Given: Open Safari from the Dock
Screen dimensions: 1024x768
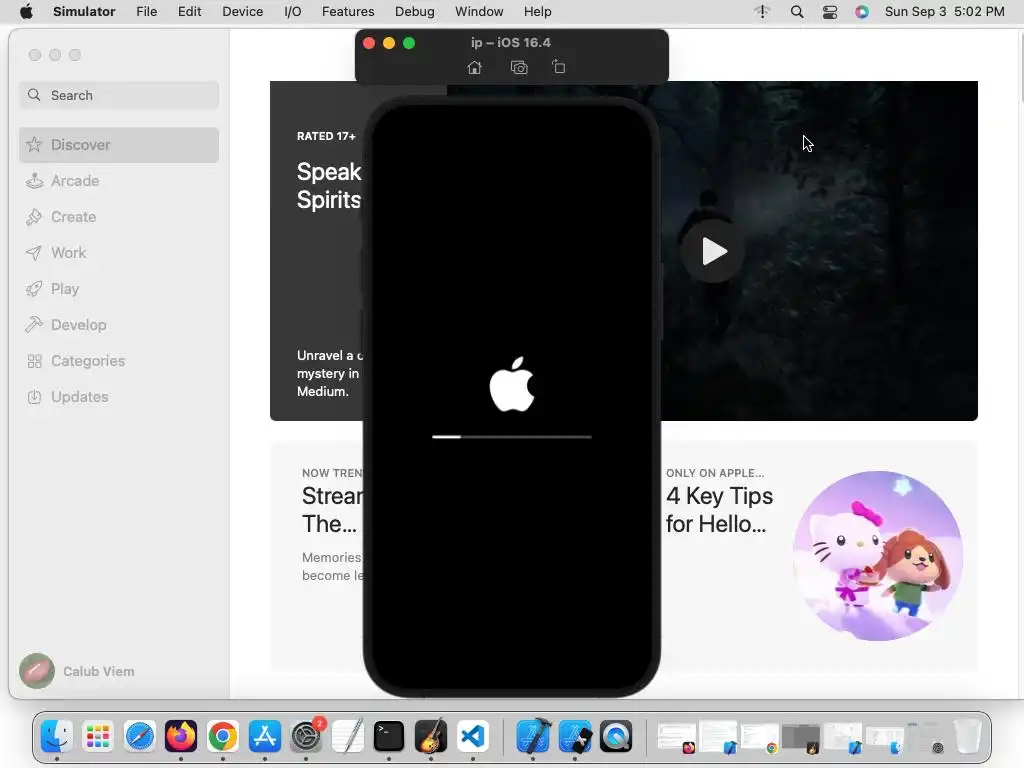Looking at the screenshot, I should pos(140,737).
